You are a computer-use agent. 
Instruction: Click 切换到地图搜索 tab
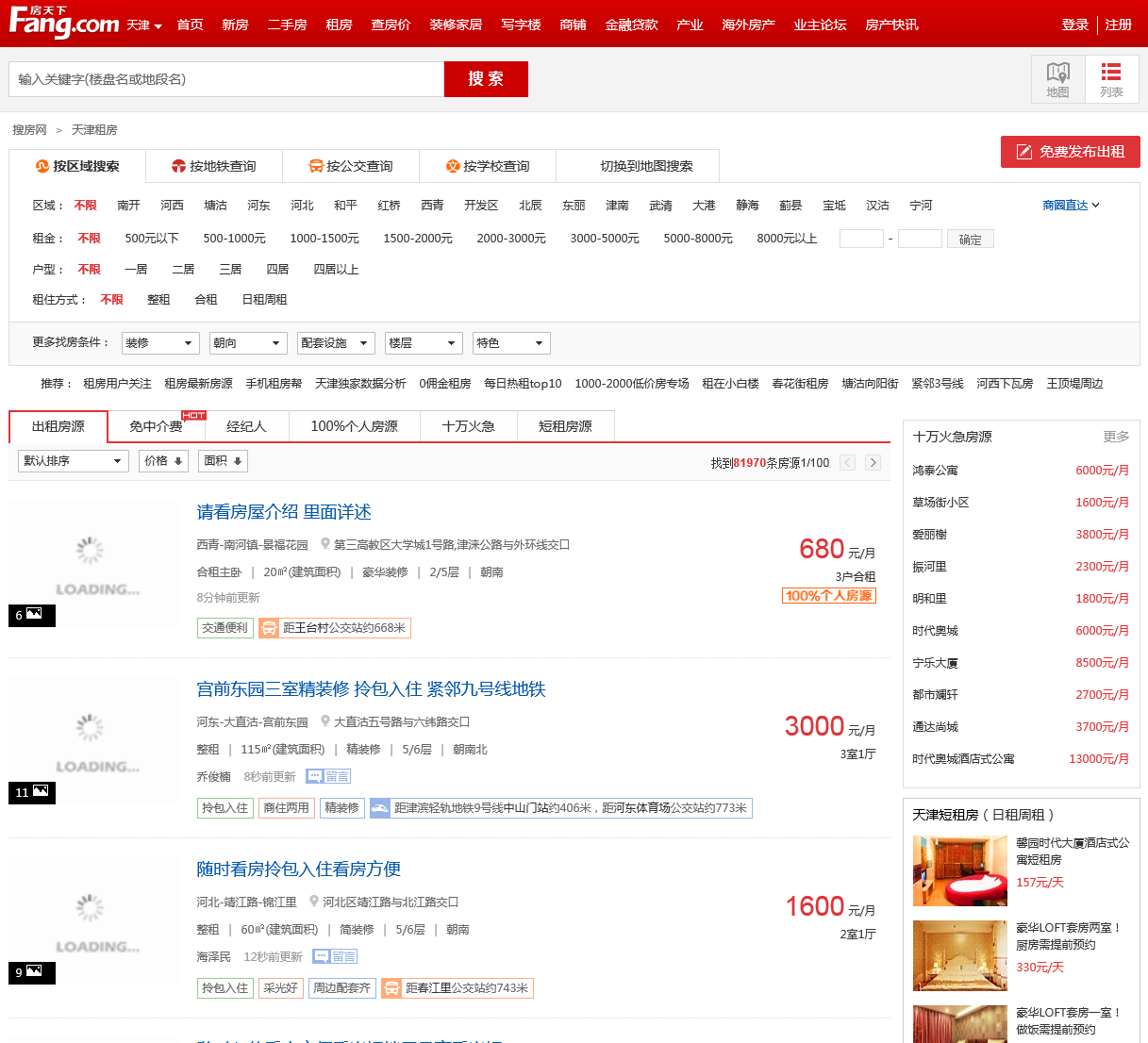point(647,166)
